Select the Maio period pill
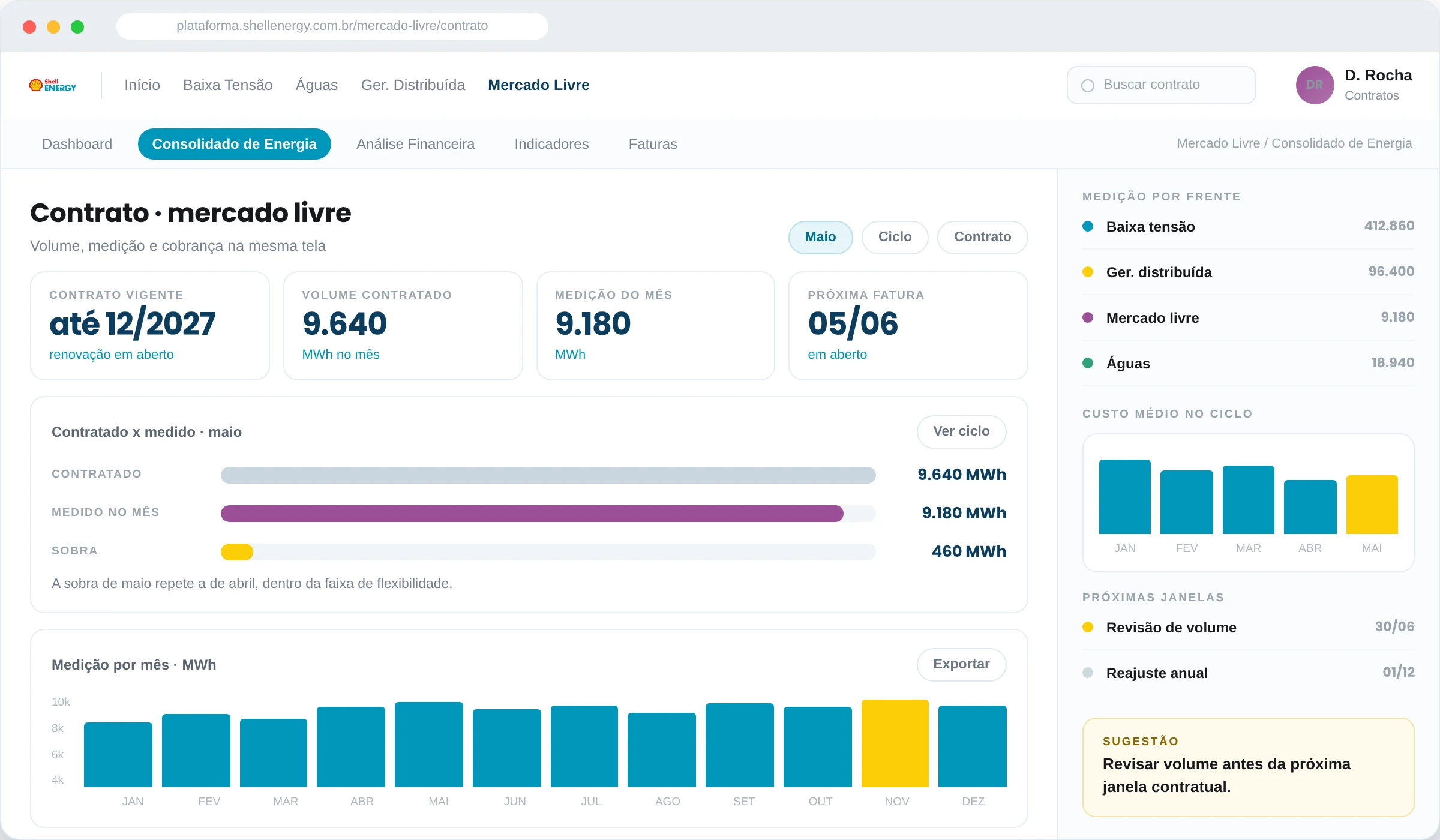The height and width of the screenshot is (840, 1440). click(x=820, y=237)
